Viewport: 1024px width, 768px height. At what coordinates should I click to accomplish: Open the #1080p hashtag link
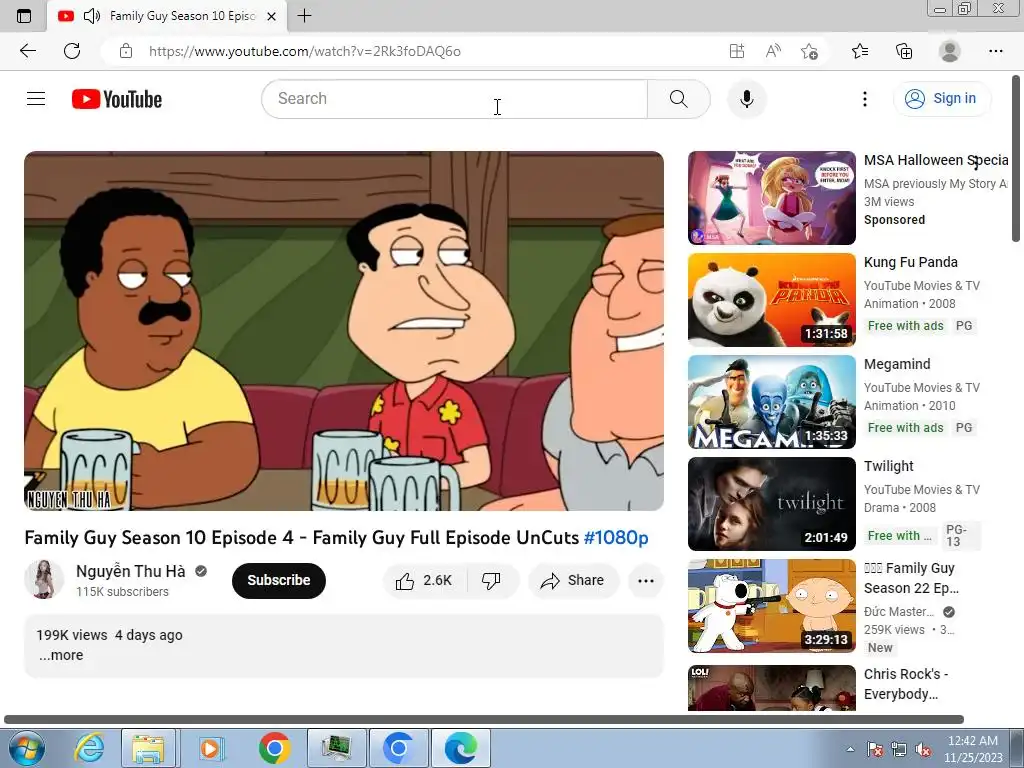click(616, 537)
